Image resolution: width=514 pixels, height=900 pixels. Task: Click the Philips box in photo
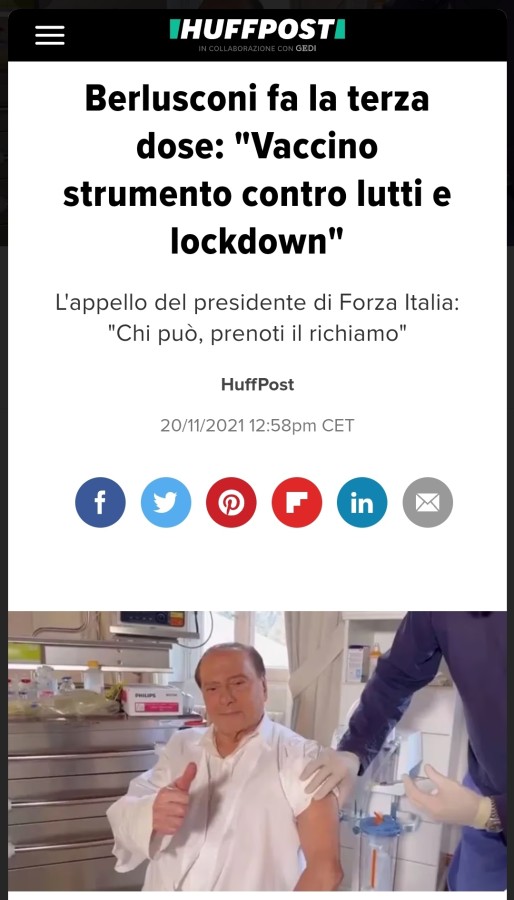coord(151,700)
